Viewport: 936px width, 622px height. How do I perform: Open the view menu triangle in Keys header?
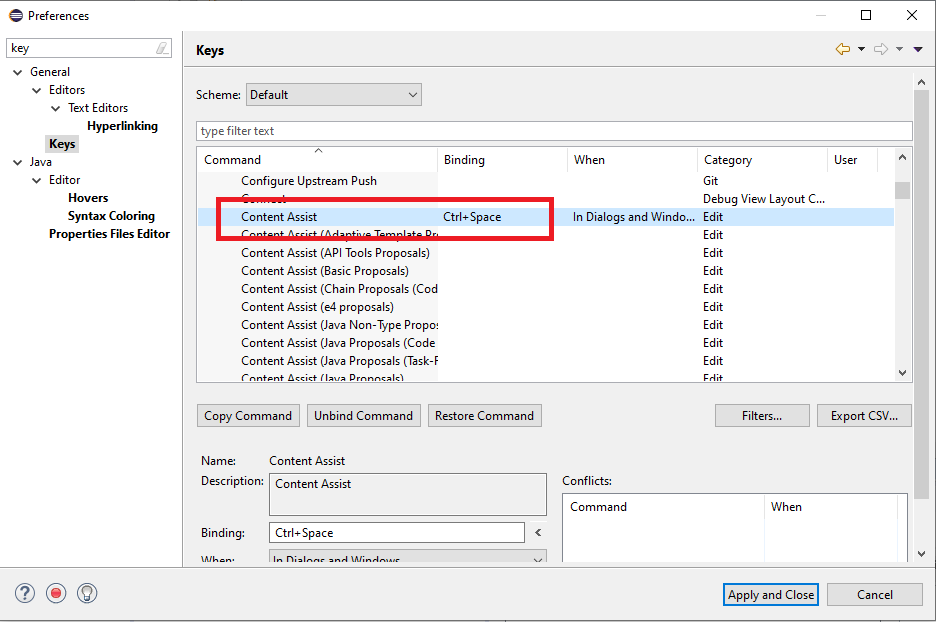click(x=918, y=50)
